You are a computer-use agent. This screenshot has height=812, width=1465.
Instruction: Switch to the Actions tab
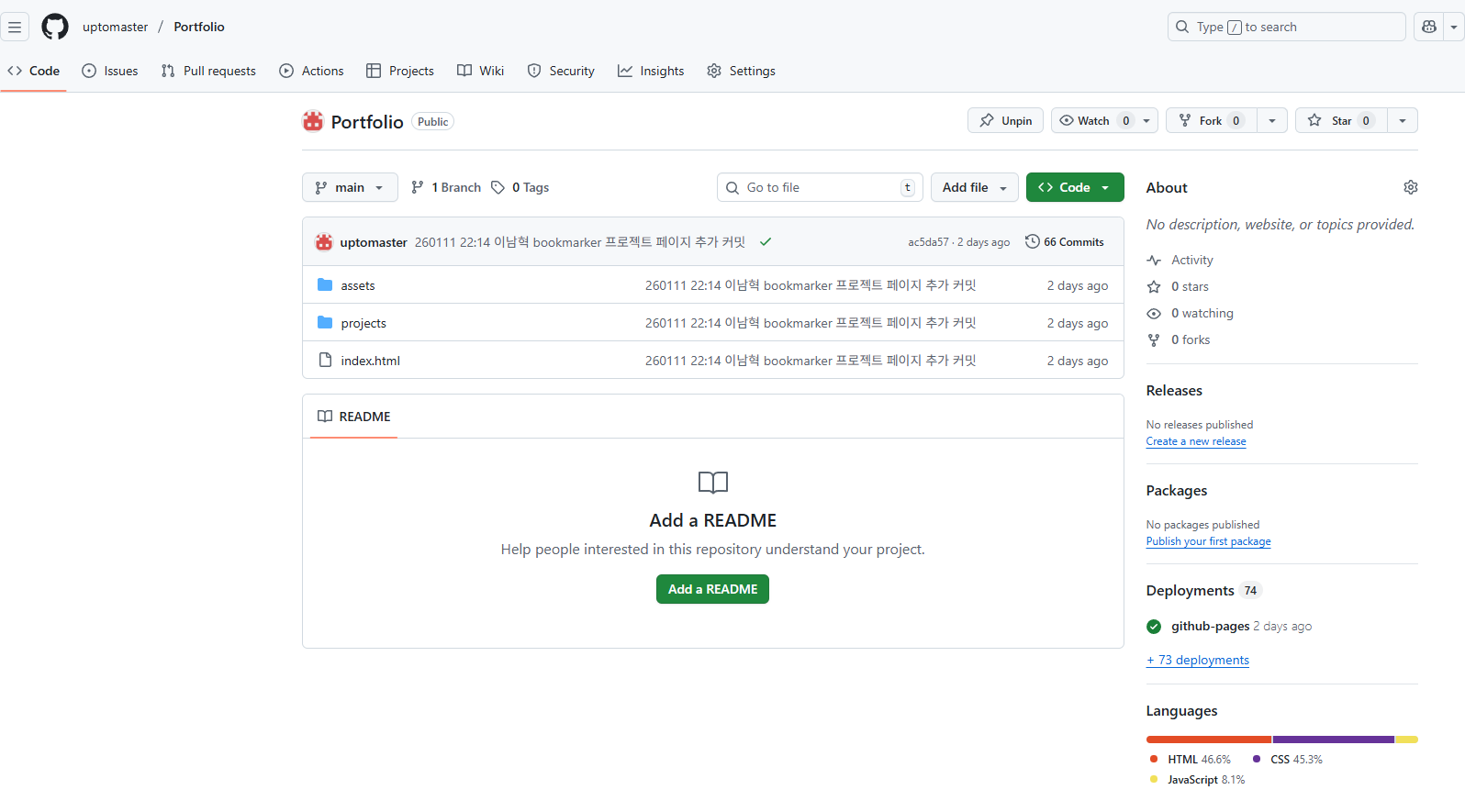click(x=311, y=71)
